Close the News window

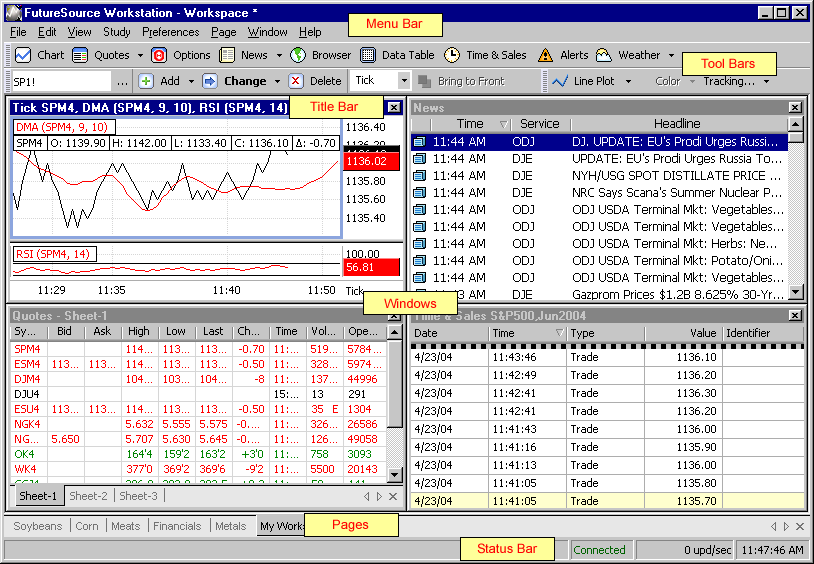(x=795, y=108)
